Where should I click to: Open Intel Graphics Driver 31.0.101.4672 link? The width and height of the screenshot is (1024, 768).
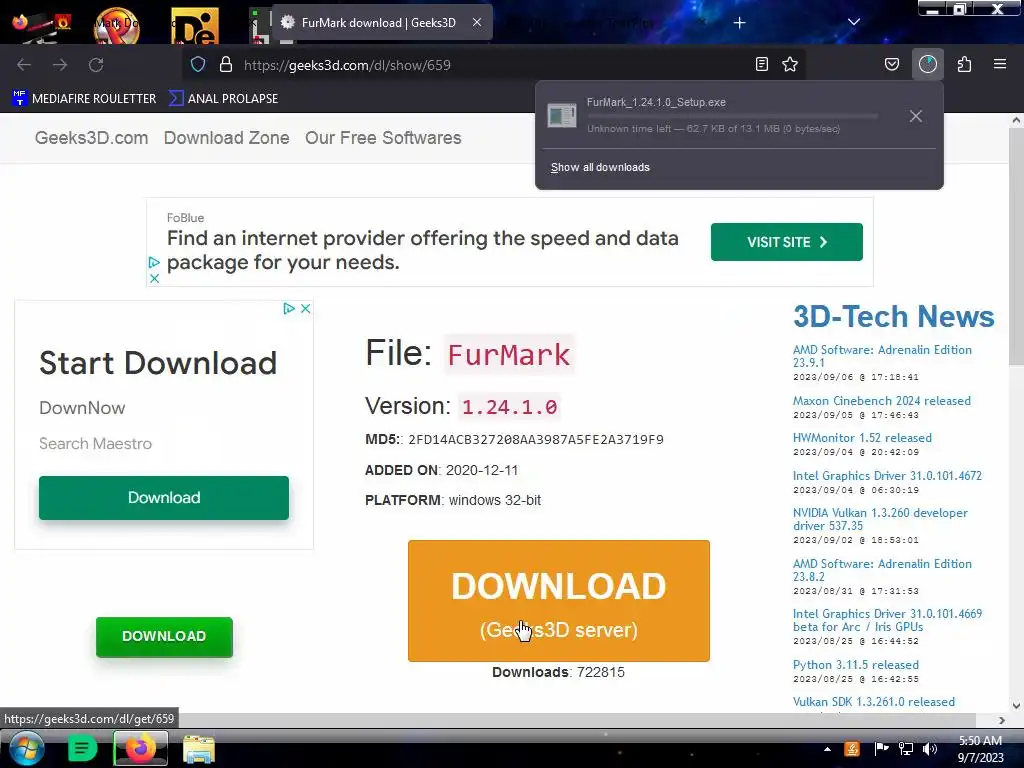pos(887,476)
